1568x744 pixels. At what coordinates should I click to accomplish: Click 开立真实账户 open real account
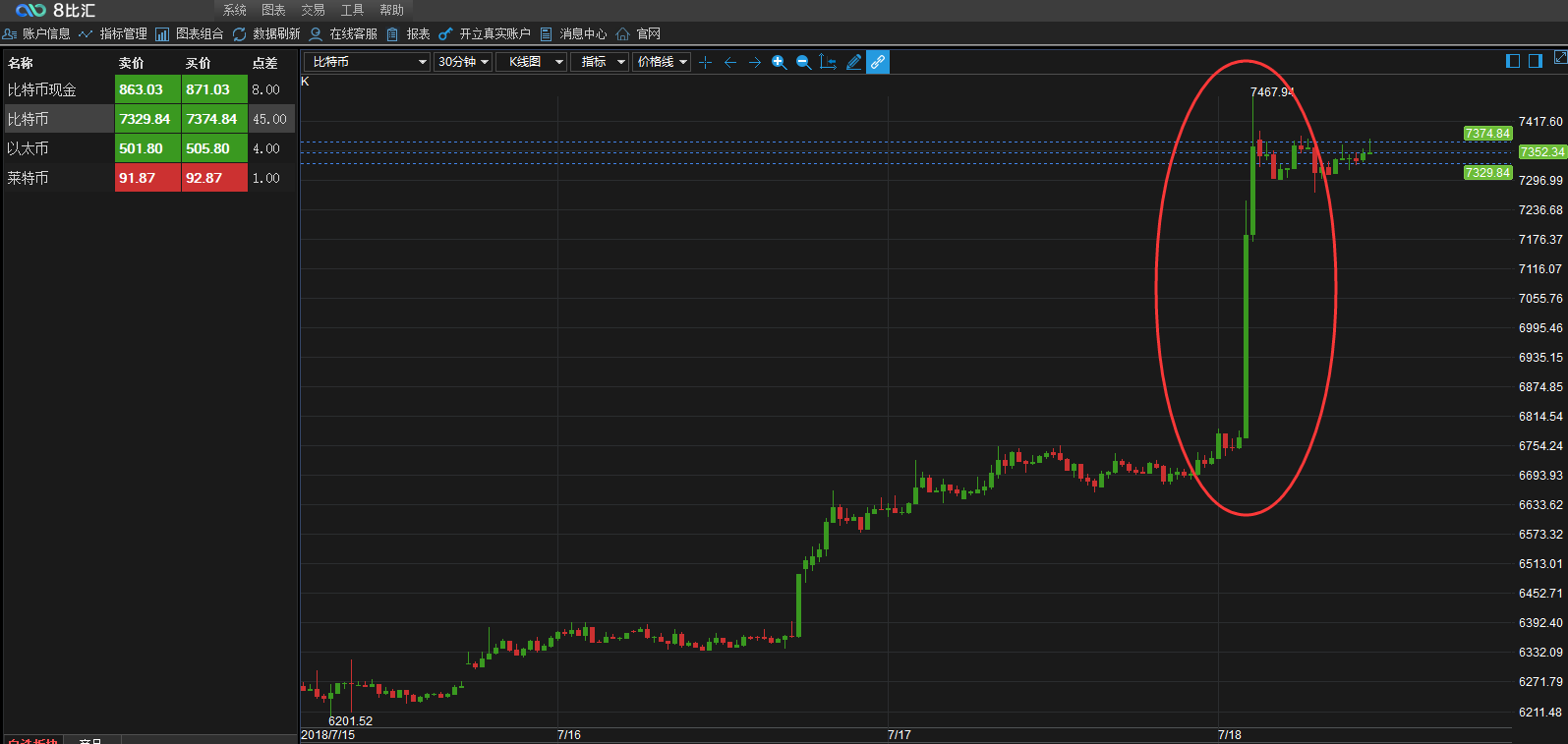tap(485, 33)
